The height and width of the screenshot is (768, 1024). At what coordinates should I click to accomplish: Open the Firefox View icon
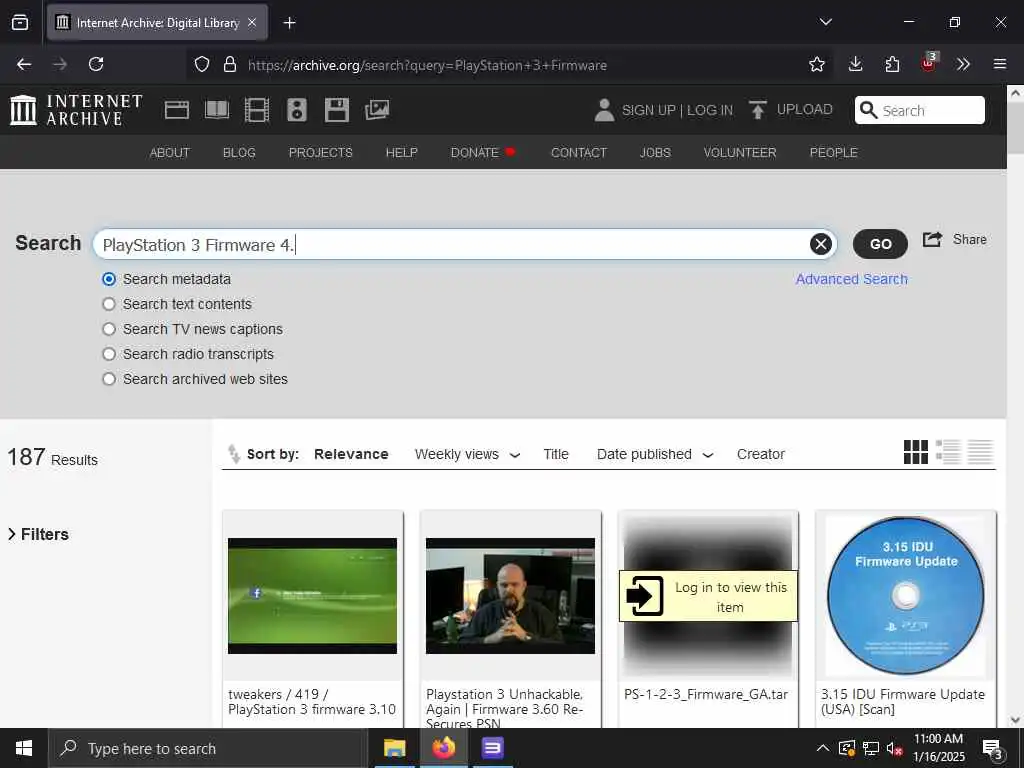point(20,23)
